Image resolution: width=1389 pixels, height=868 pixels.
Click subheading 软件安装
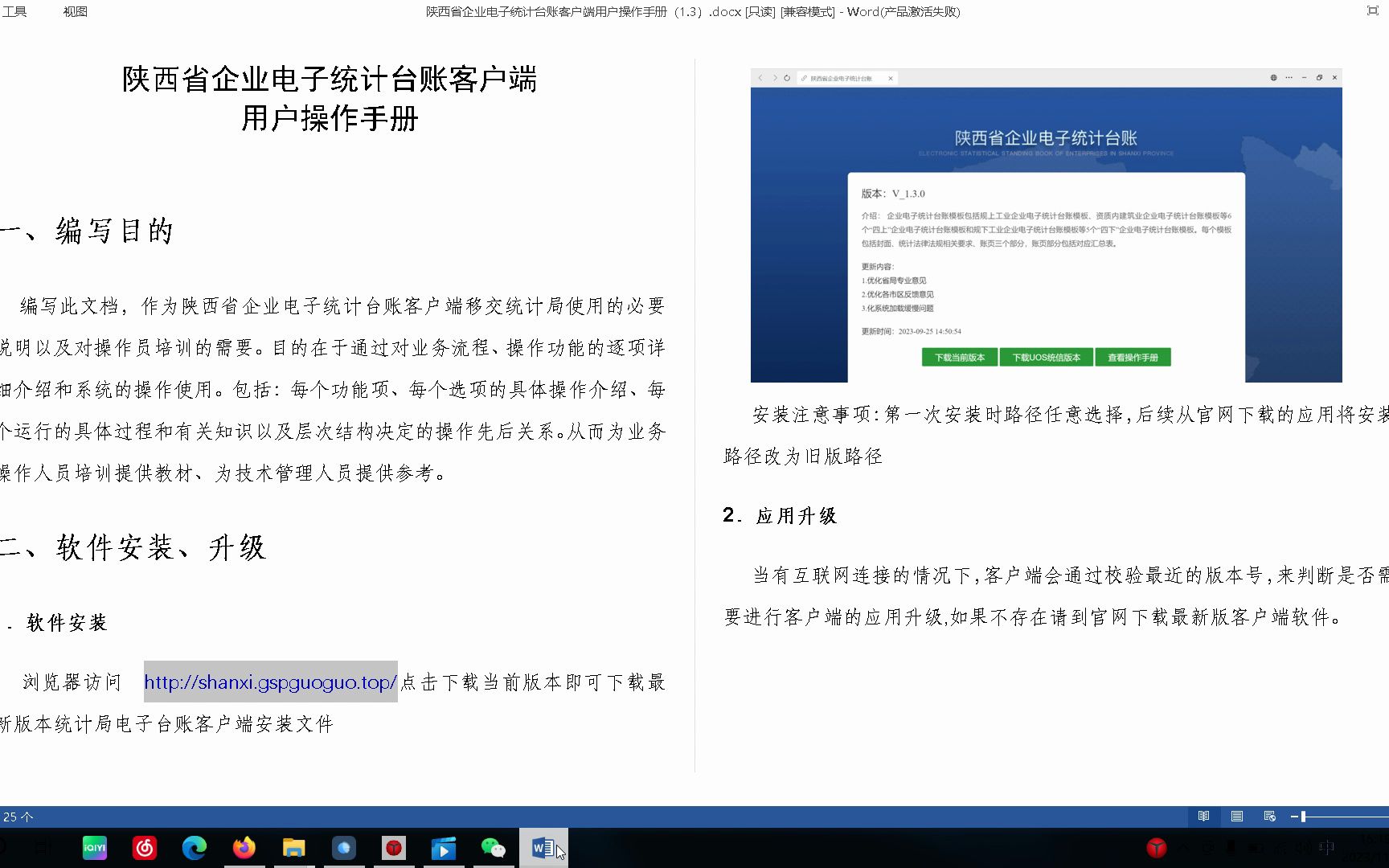click(x=67, y=623)
